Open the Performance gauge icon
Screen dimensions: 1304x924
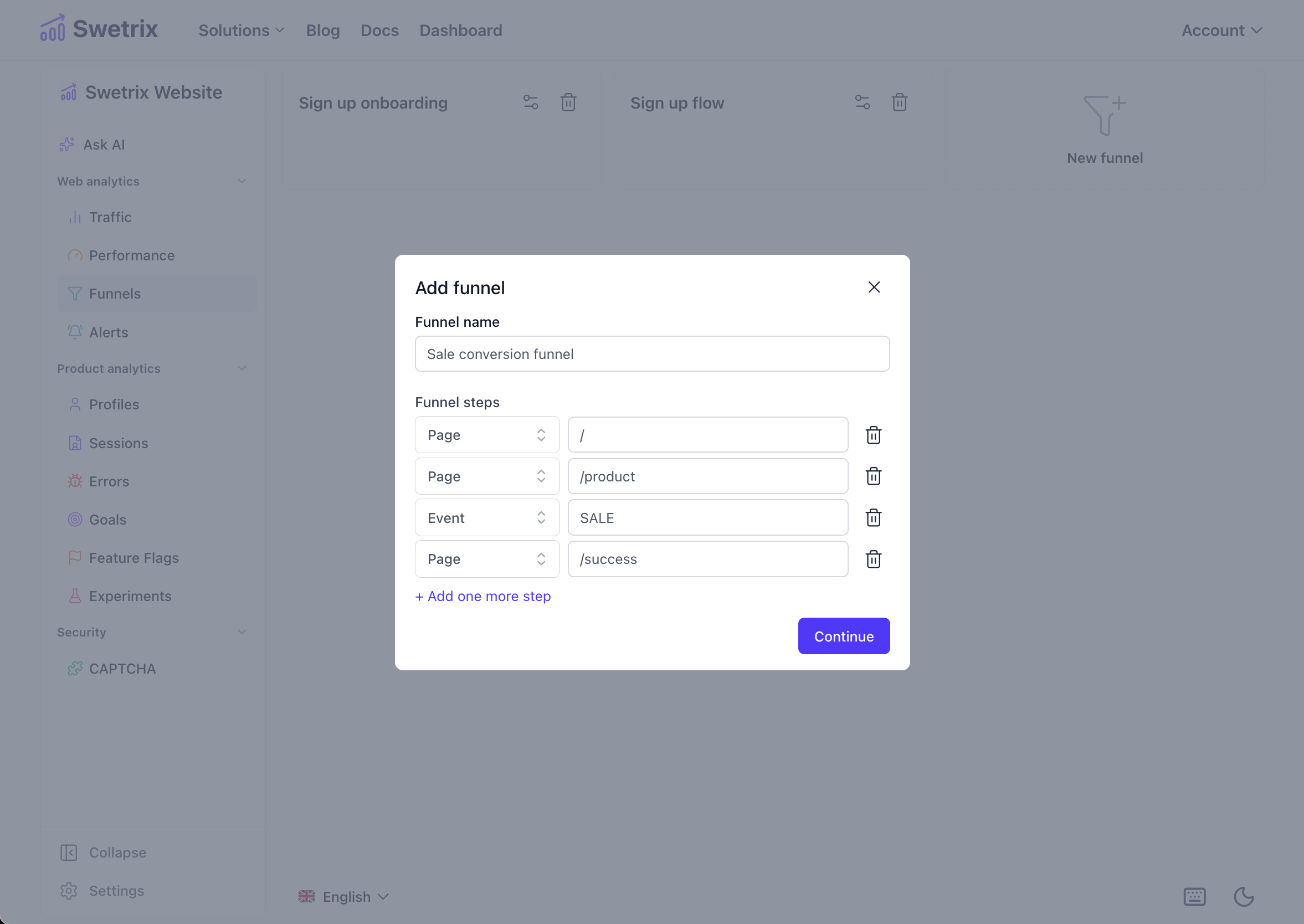point(75,255)
